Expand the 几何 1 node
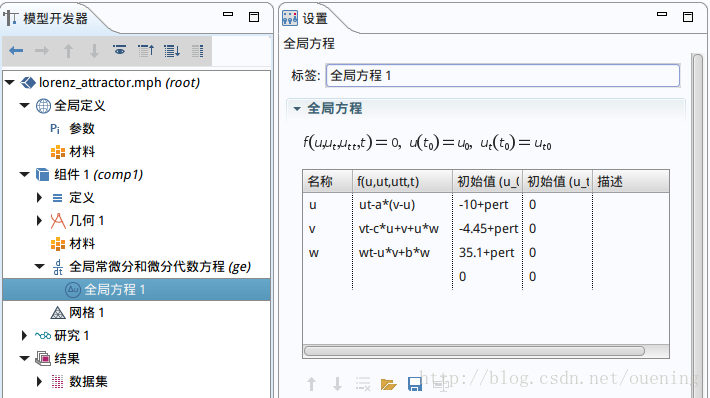The image size is (710, 398). [39, 221]
